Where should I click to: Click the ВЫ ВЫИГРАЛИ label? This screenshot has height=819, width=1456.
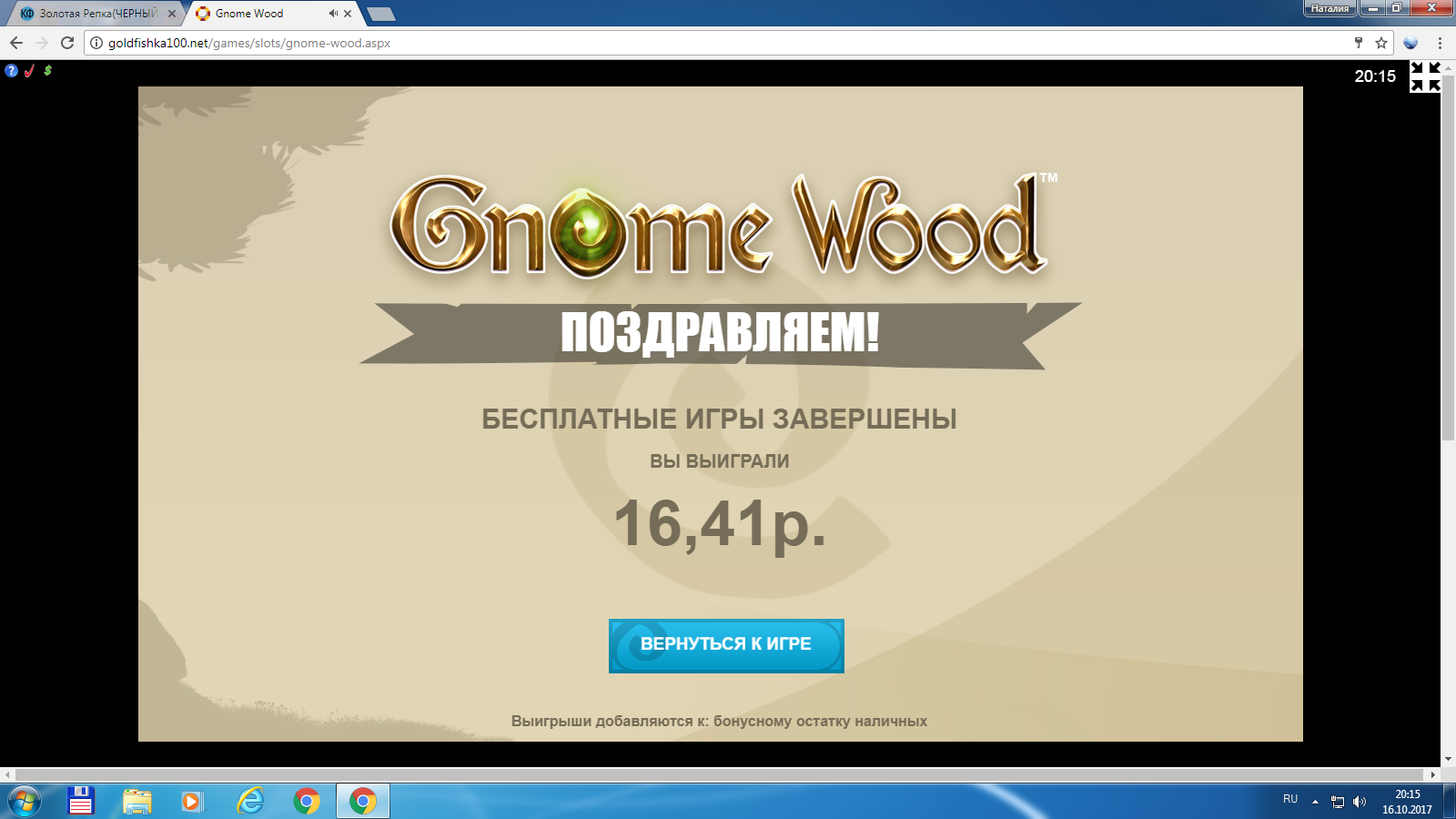719,461
